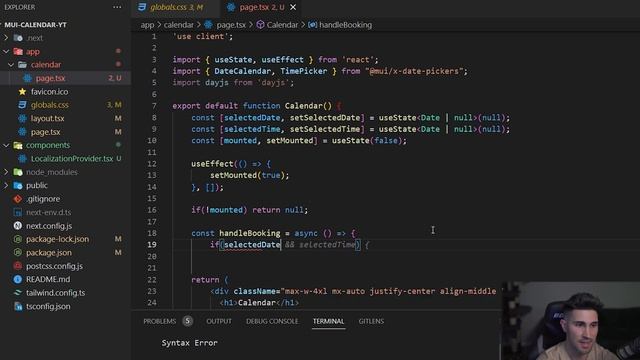Click line number 19 in the gutter
Image resolution: width=640 pixels, height=360 pixels.
pyautogui.click(x=152, y=244)
